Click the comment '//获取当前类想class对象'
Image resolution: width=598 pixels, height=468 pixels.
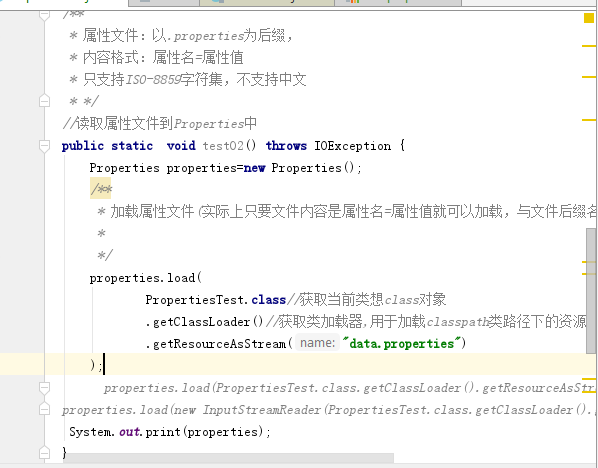tap(366, 300)
